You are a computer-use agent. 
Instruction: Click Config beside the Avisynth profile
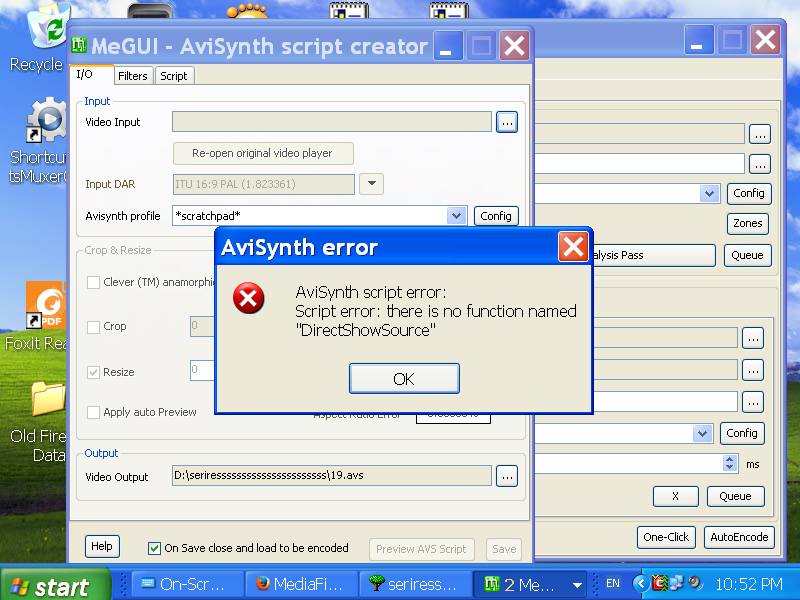pos(496,216)
